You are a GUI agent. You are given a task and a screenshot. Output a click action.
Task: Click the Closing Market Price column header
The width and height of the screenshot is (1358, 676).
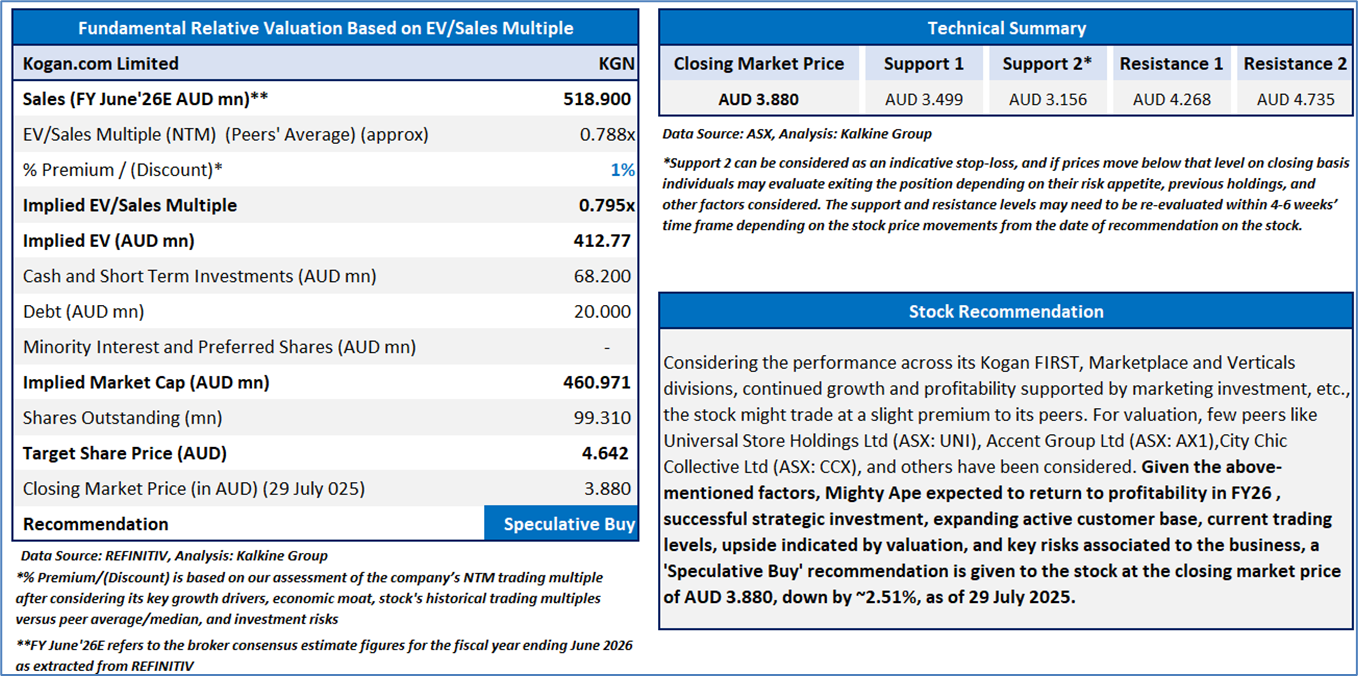759,64
